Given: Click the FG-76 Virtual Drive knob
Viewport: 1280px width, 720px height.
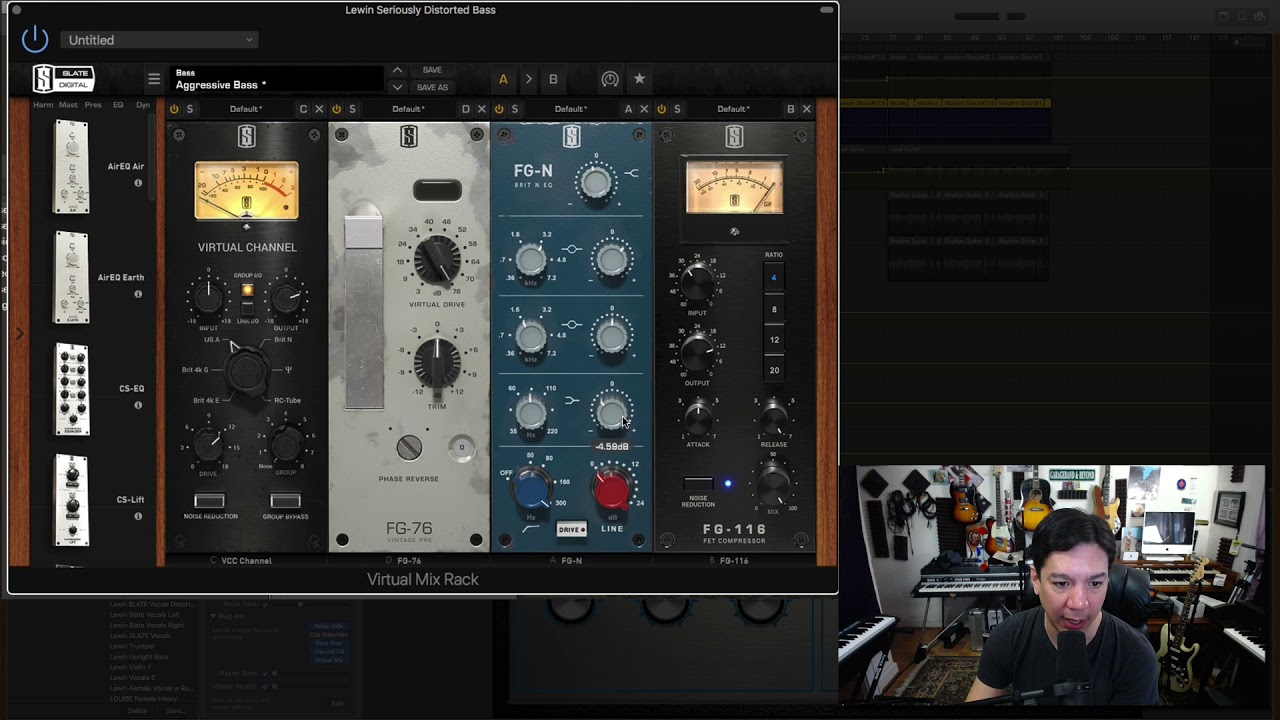Looking at the screenshot, I should coord(437,260).
